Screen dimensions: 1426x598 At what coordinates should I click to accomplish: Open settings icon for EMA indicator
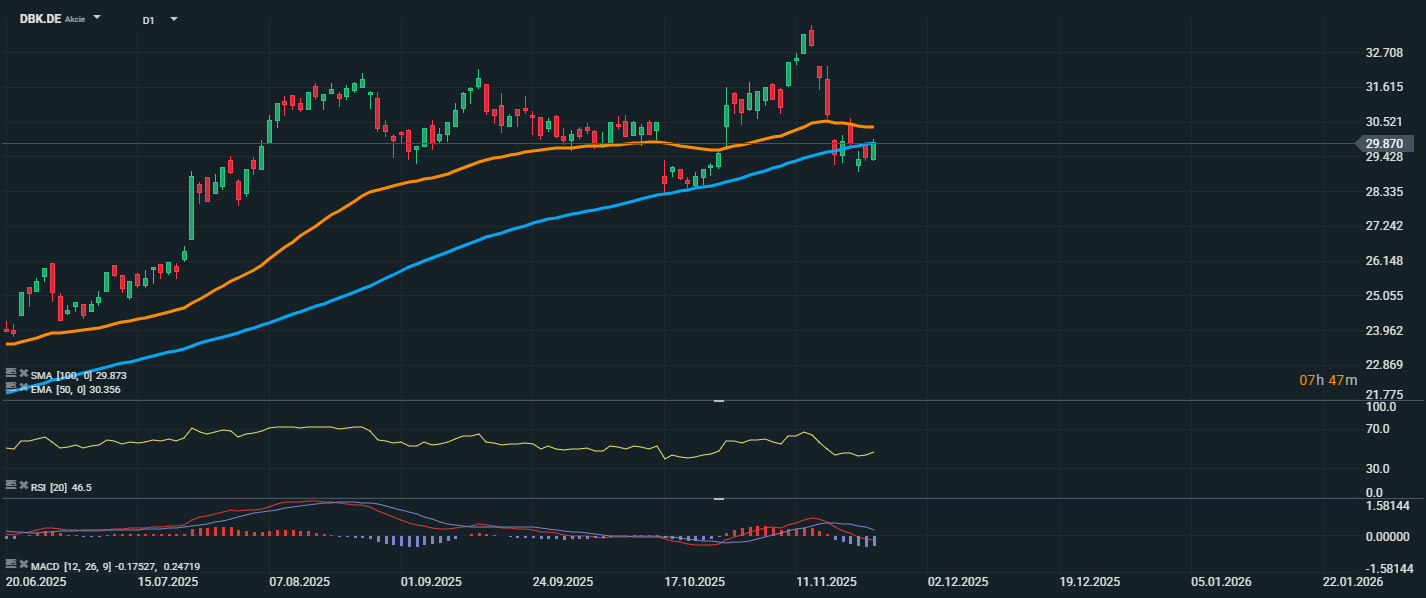pyautogui.click(x=10, y=388)
